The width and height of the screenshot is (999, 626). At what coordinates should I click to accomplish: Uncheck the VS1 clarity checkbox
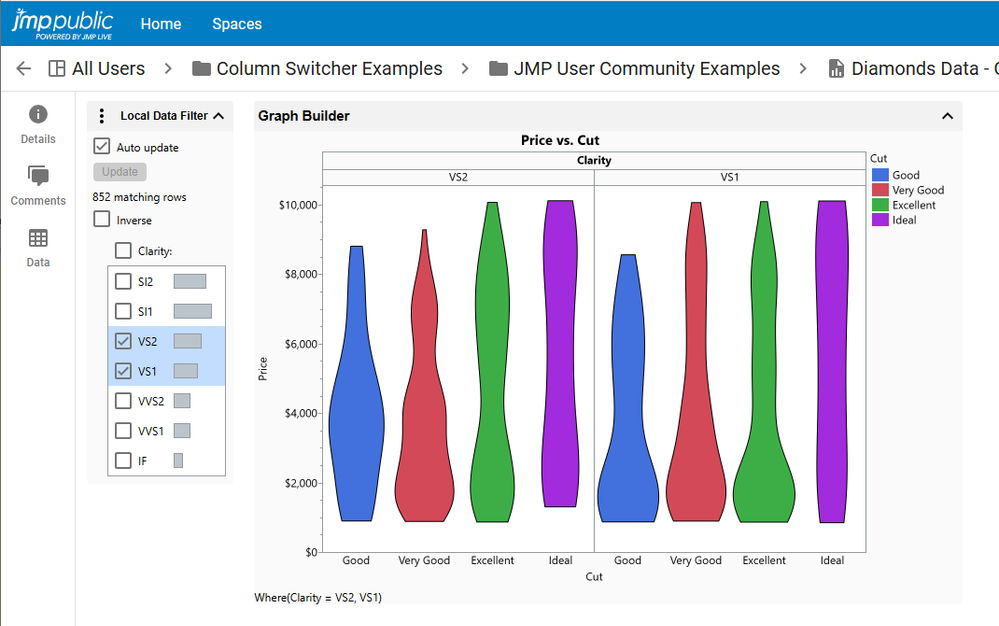click(x=123, y=371)
